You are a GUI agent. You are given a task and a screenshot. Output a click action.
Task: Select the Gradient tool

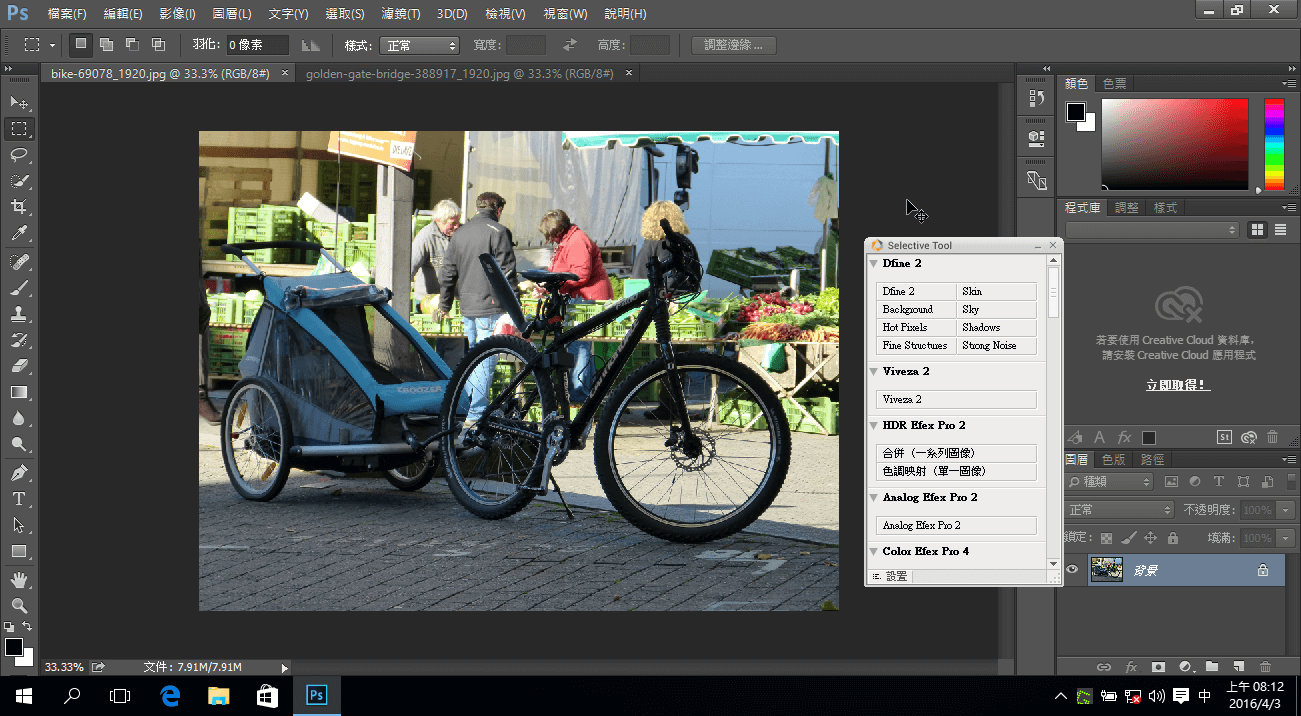point(20,392)
